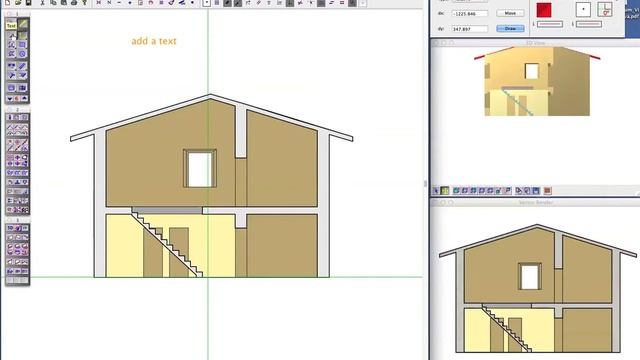
Task: Click the black down arrow in palette 1
Action: pos(10,98)
